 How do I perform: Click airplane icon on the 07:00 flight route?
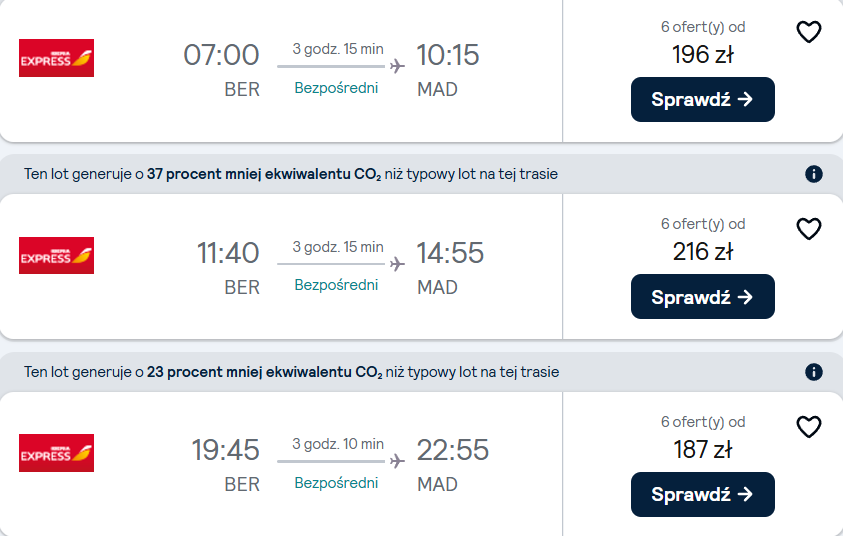point(397,66)
